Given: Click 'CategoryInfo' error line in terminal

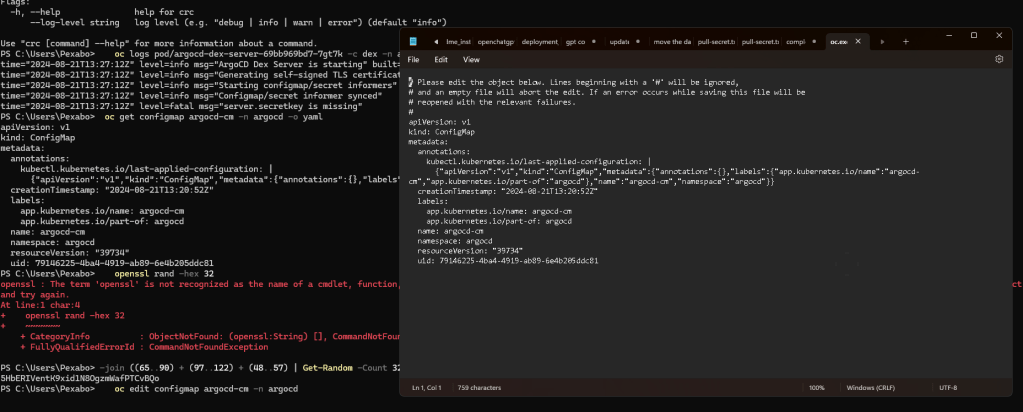Looking at the screenshot, I should pyautogui.click(x=209, y=336).
